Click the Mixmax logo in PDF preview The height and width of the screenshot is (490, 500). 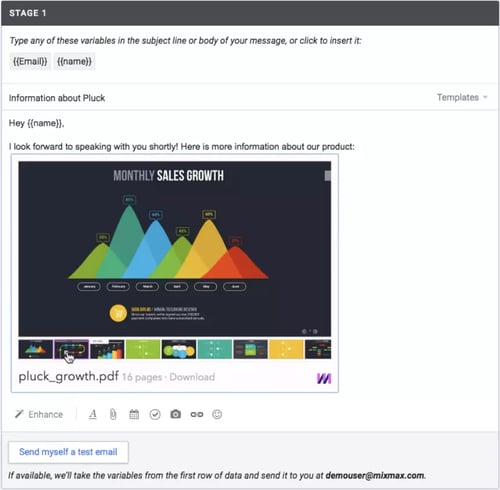click(324, 379)
